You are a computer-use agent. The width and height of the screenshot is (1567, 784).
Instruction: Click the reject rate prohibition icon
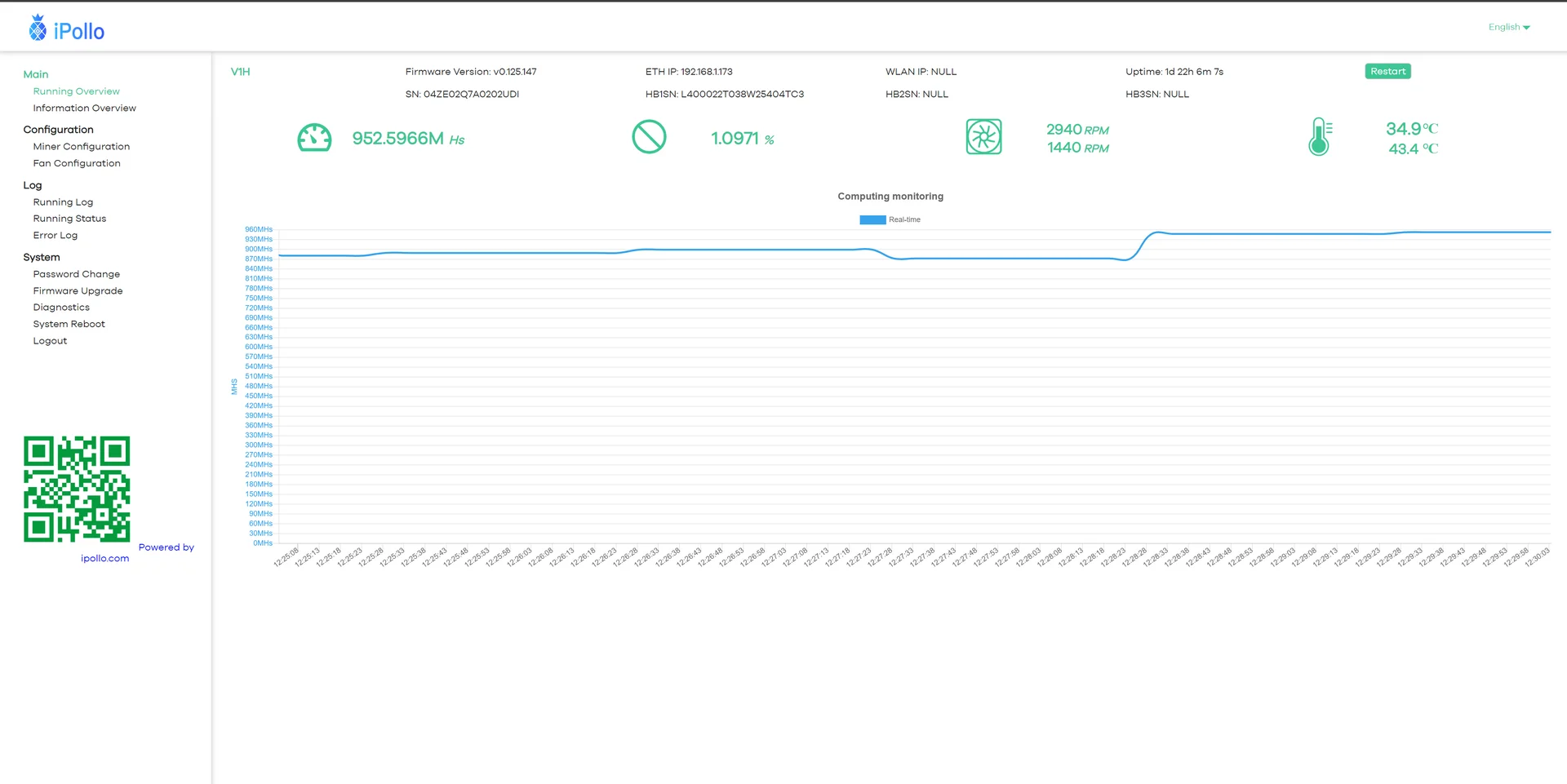click(649, 137)
